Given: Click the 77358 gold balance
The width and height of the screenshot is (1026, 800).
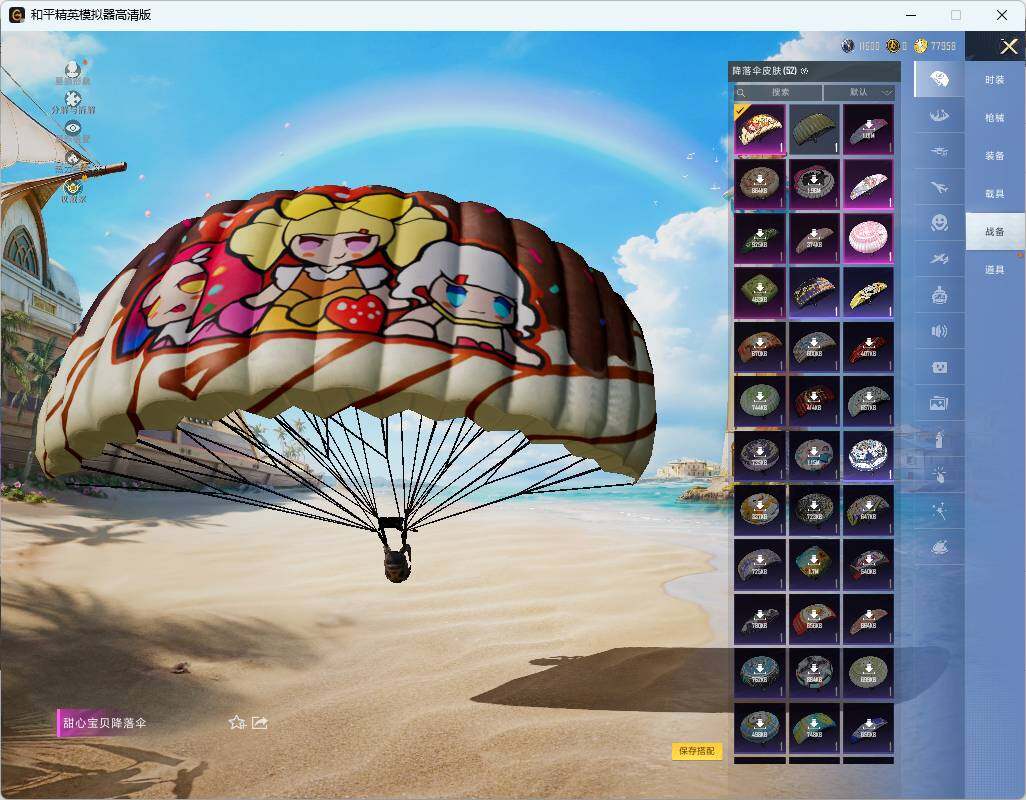Looking at the screenshot, I should (943, 46).
